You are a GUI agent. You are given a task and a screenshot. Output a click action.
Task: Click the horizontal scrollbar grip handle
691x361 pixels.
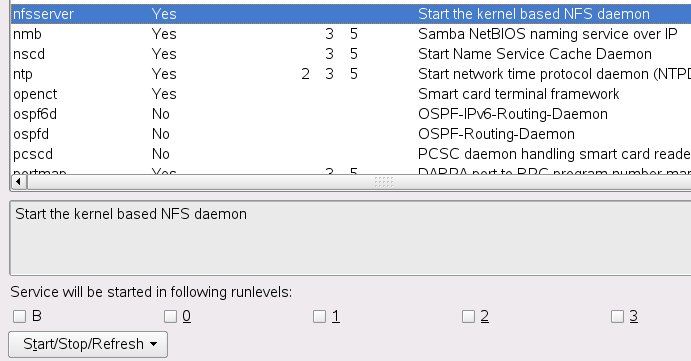point(383,182)
